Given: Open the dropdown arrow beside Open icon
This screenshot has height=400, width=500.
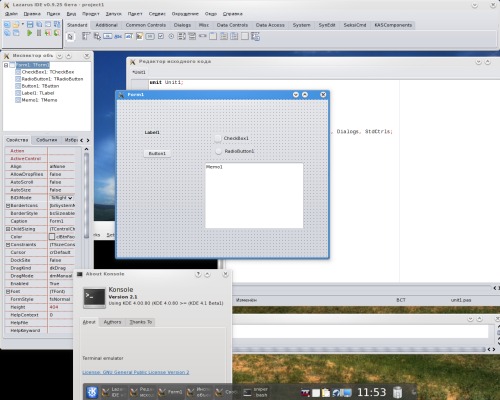Looking at the screenshot, I should pyautogui.click(x=23, y=24).
